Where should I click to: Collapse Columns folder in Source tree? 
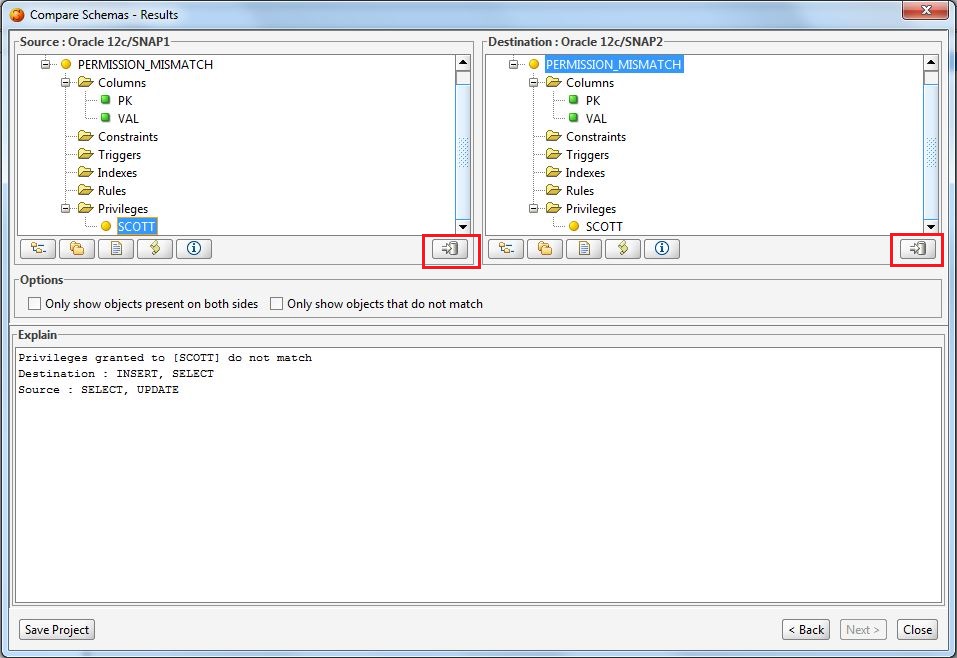[x=65, y=82]
